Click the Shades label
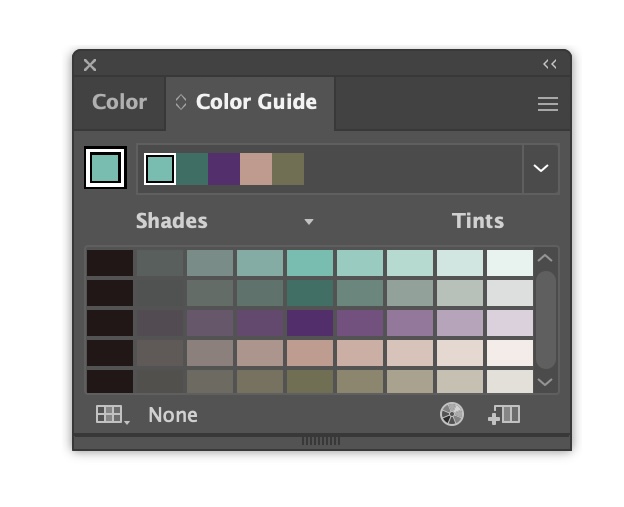624x507 pixels. 172,221
